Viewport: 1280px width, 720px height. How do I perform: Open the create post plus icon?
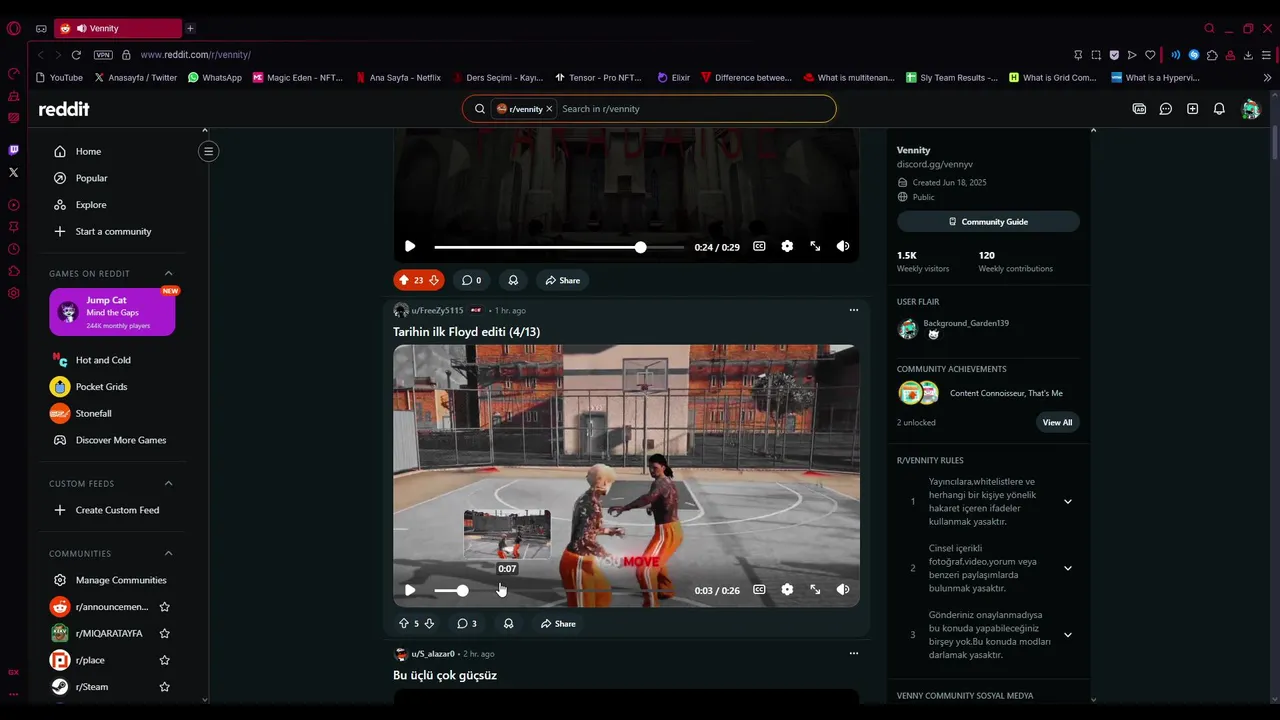click(x=1192, y=109)
